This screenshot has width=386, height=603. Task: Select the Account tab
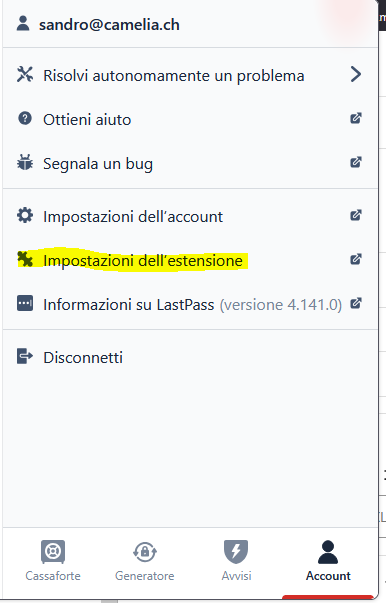click(328, 561)
